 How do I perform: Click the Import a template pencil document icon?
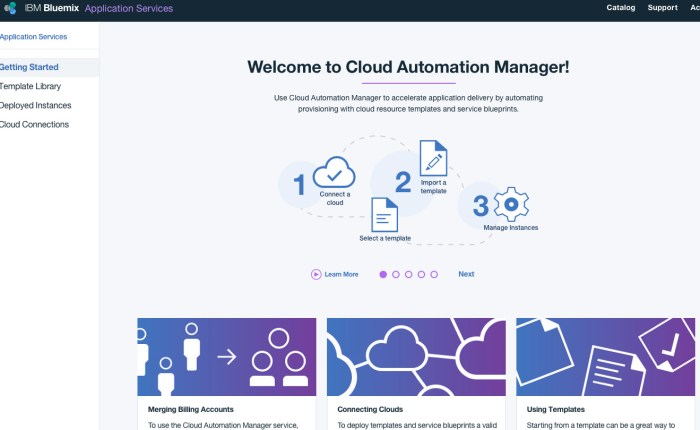[x=433, y=158]
